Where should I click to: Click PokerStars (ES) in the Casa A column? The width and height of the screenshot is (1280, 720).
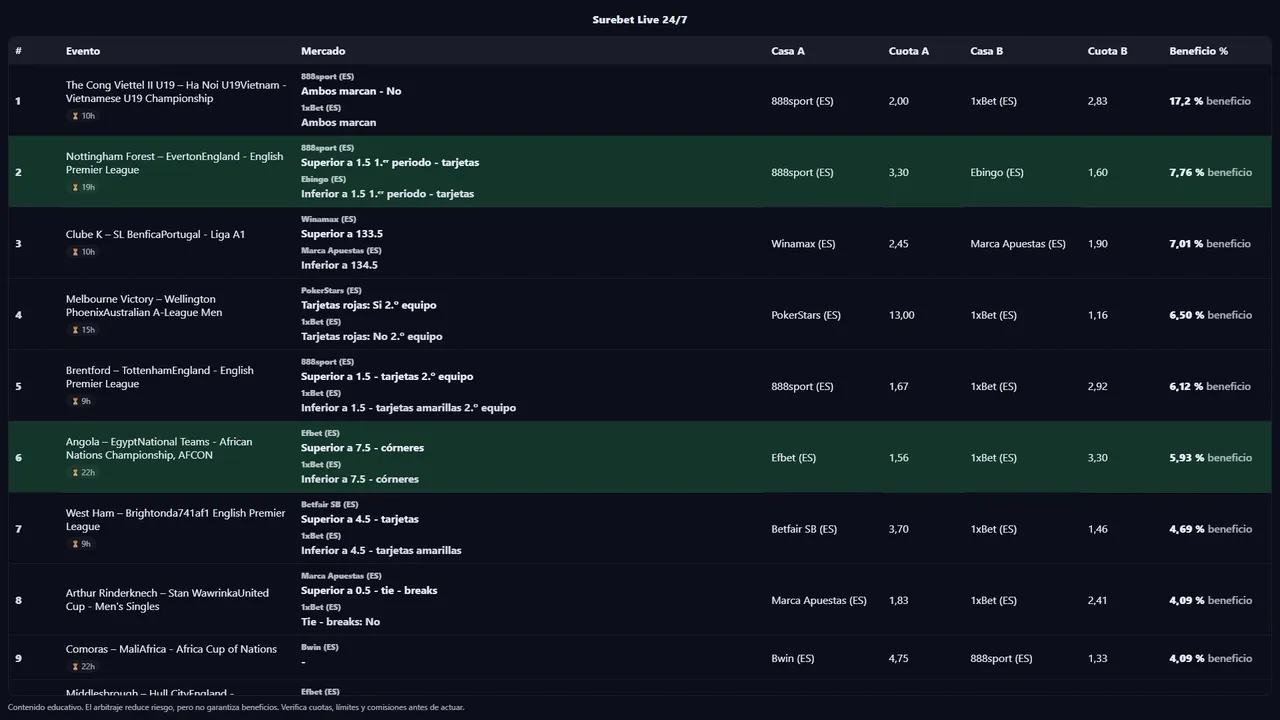coord(805,315)
